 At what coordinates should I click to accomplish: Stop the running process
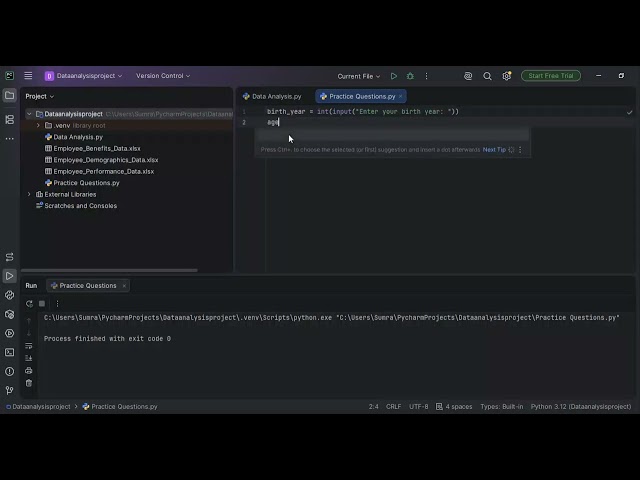click(42, 304)
